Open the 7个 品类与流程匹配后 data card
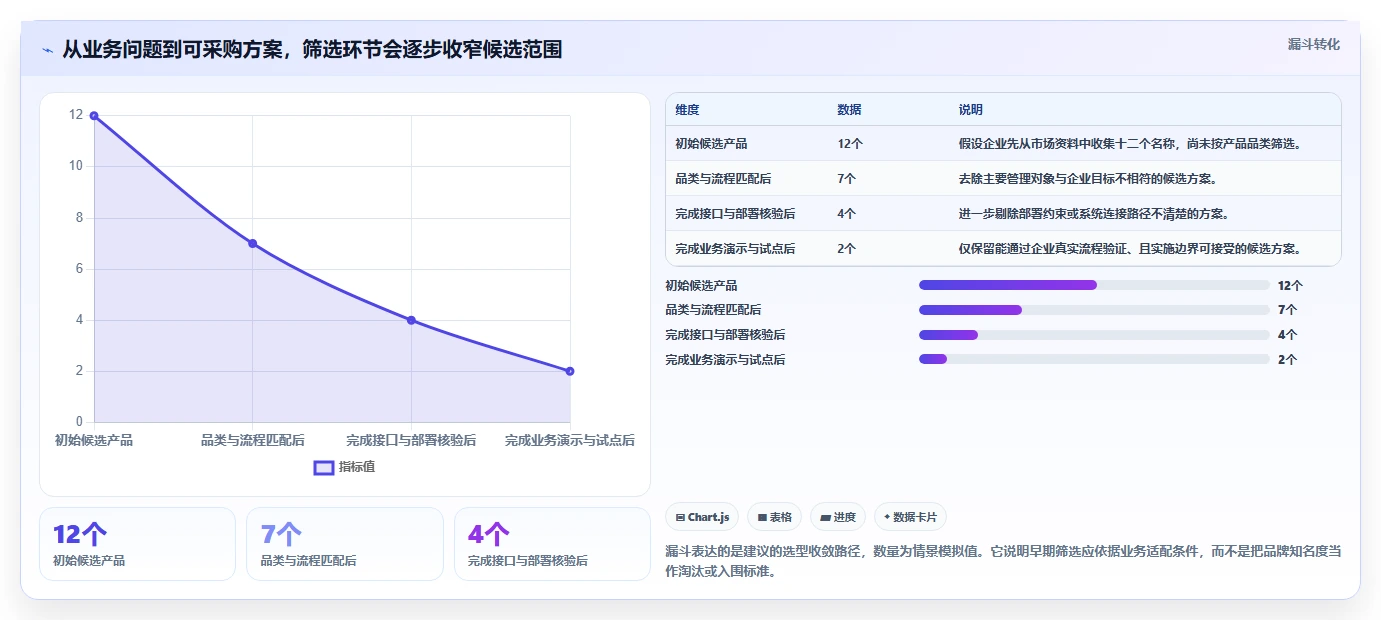 (x=345, y=544)
